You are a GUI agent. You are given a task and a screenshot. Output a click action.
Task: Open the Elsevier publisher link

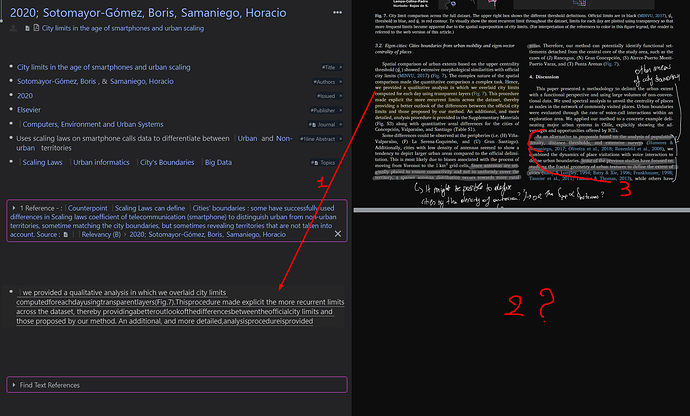point(29,110)
